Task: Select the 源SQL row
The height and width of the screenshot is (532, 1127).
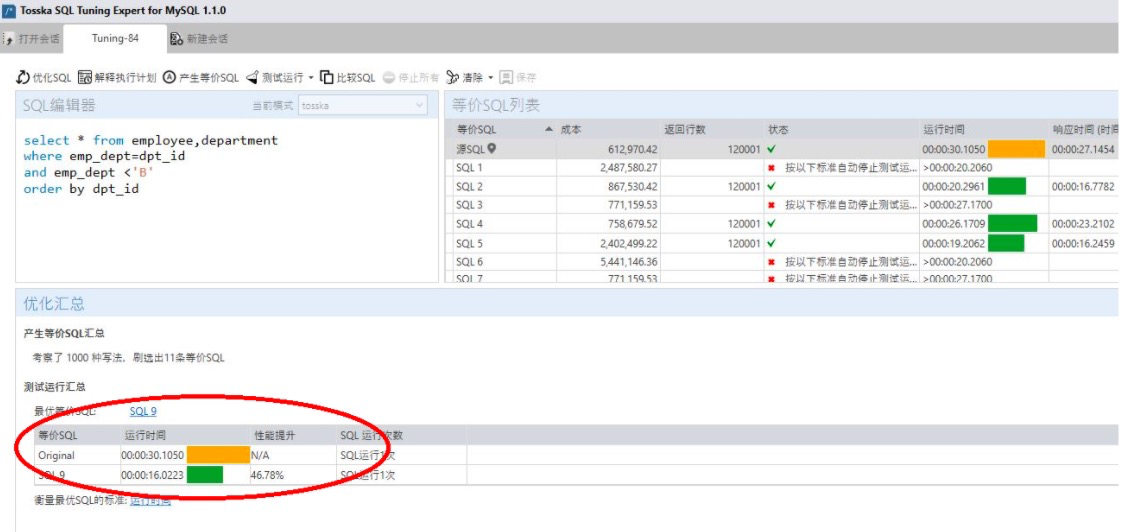Action: [782, 149]
